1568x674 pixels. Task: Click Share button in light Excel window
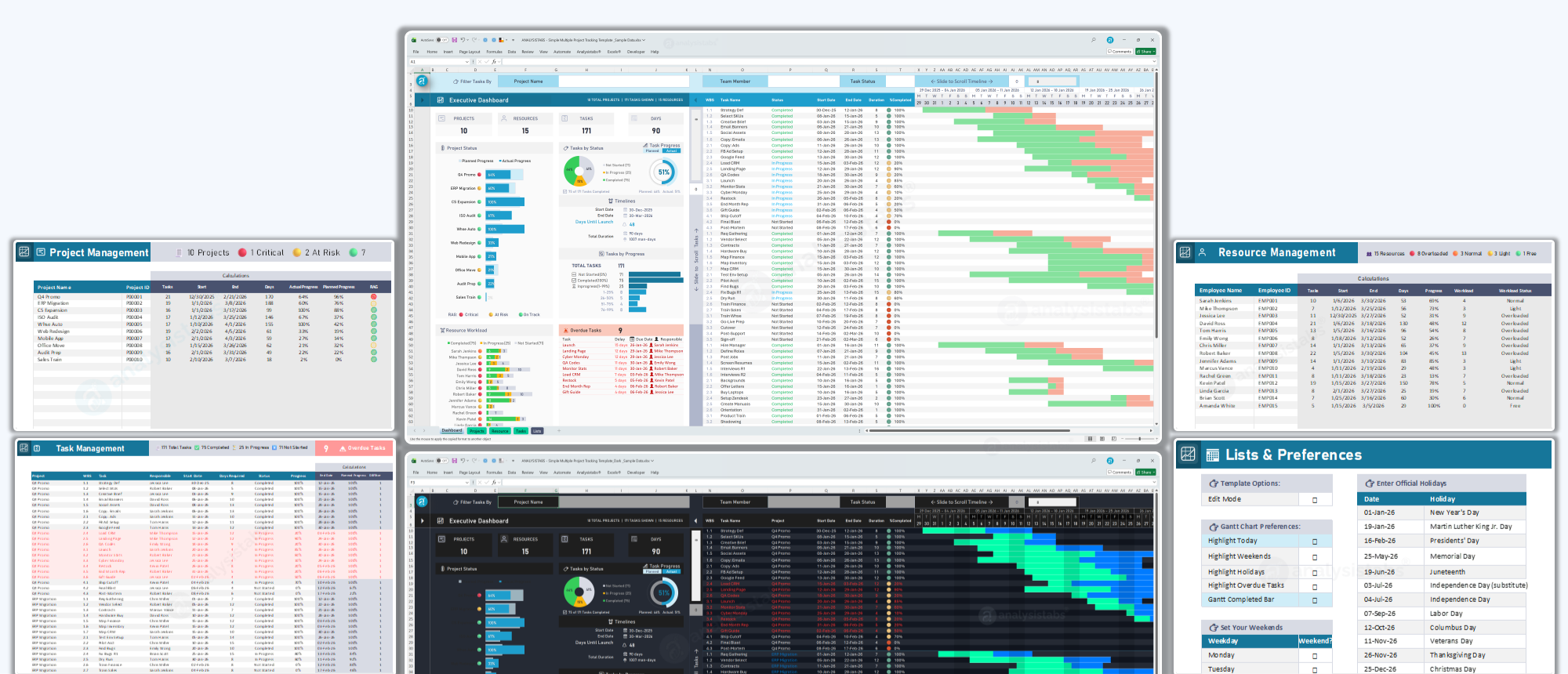click(1145, 52)
